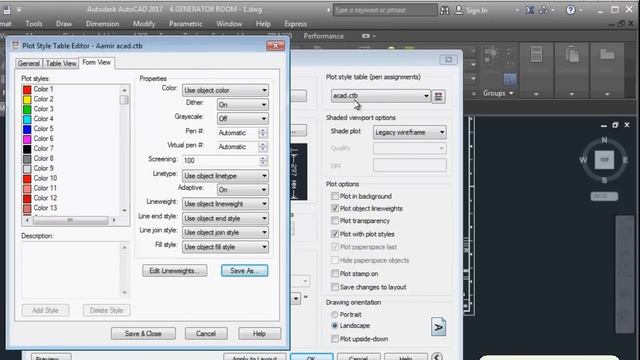
Task: Select the Color 2 yellow swatch
Action: [x=27, y=99]
